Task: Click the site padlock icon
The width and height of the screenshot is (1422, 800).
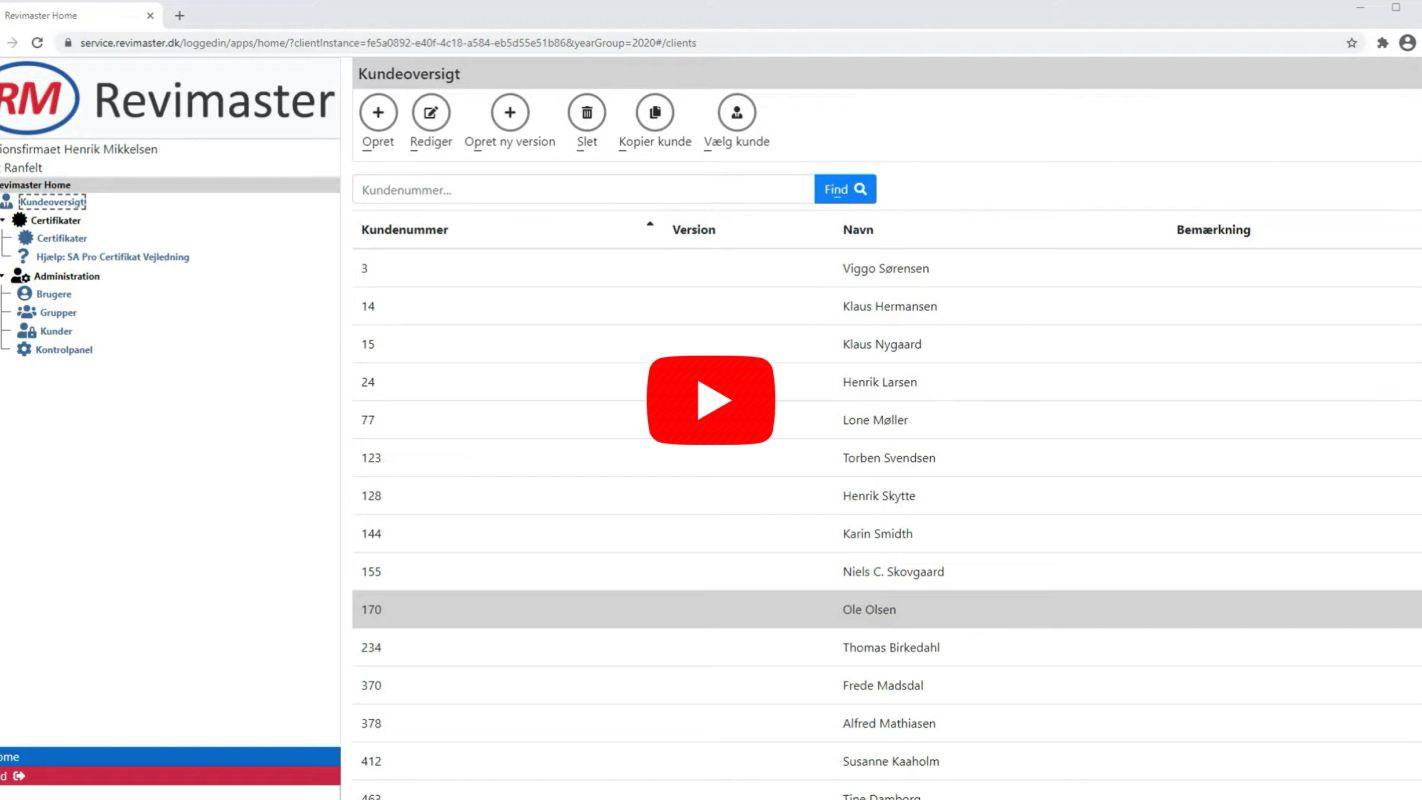Action: [68, 43]
